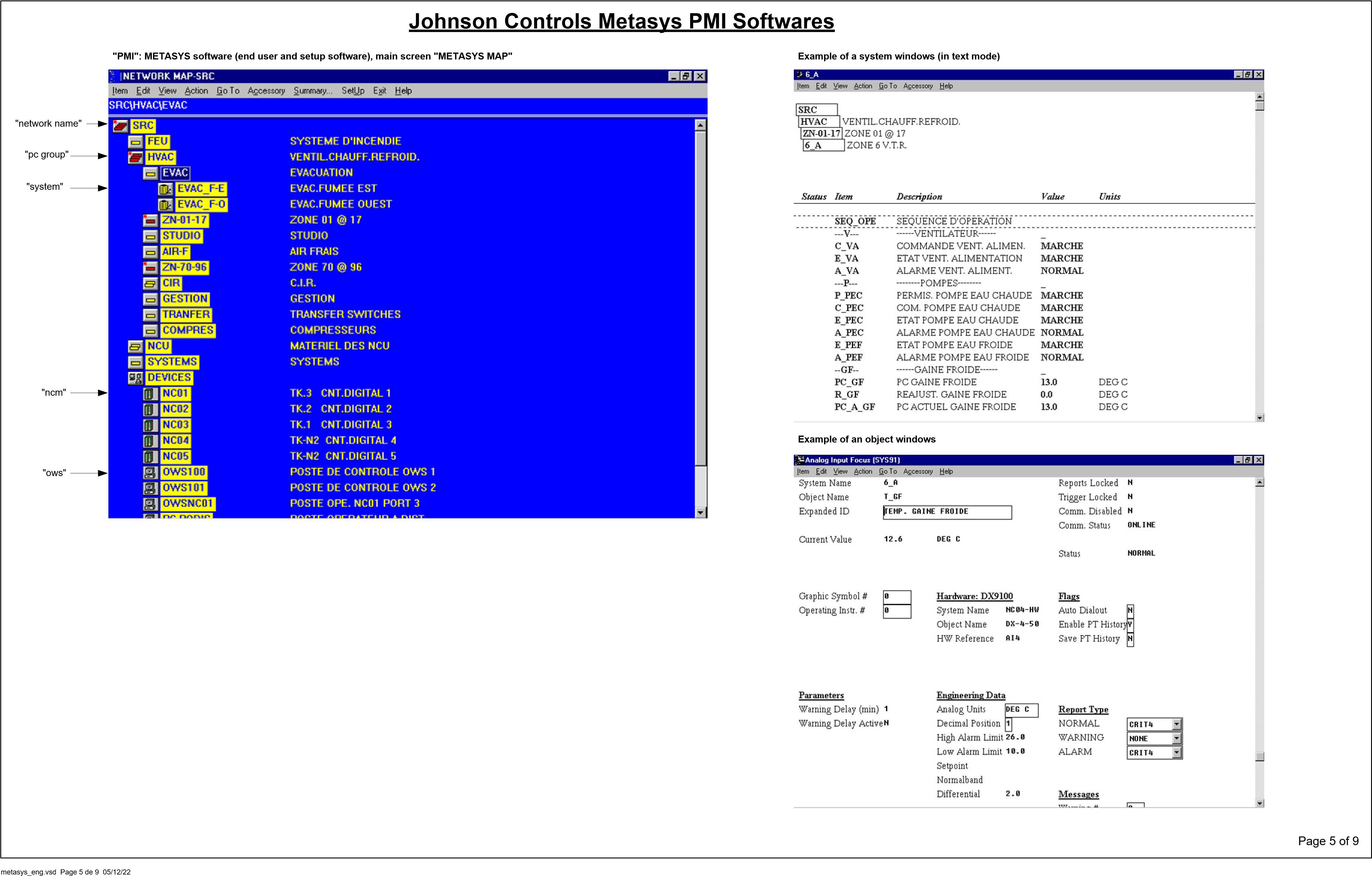Click the OWSNC01 workstation icon
Viewport: 1372px width, 876px height.
[x=150, y=504]
